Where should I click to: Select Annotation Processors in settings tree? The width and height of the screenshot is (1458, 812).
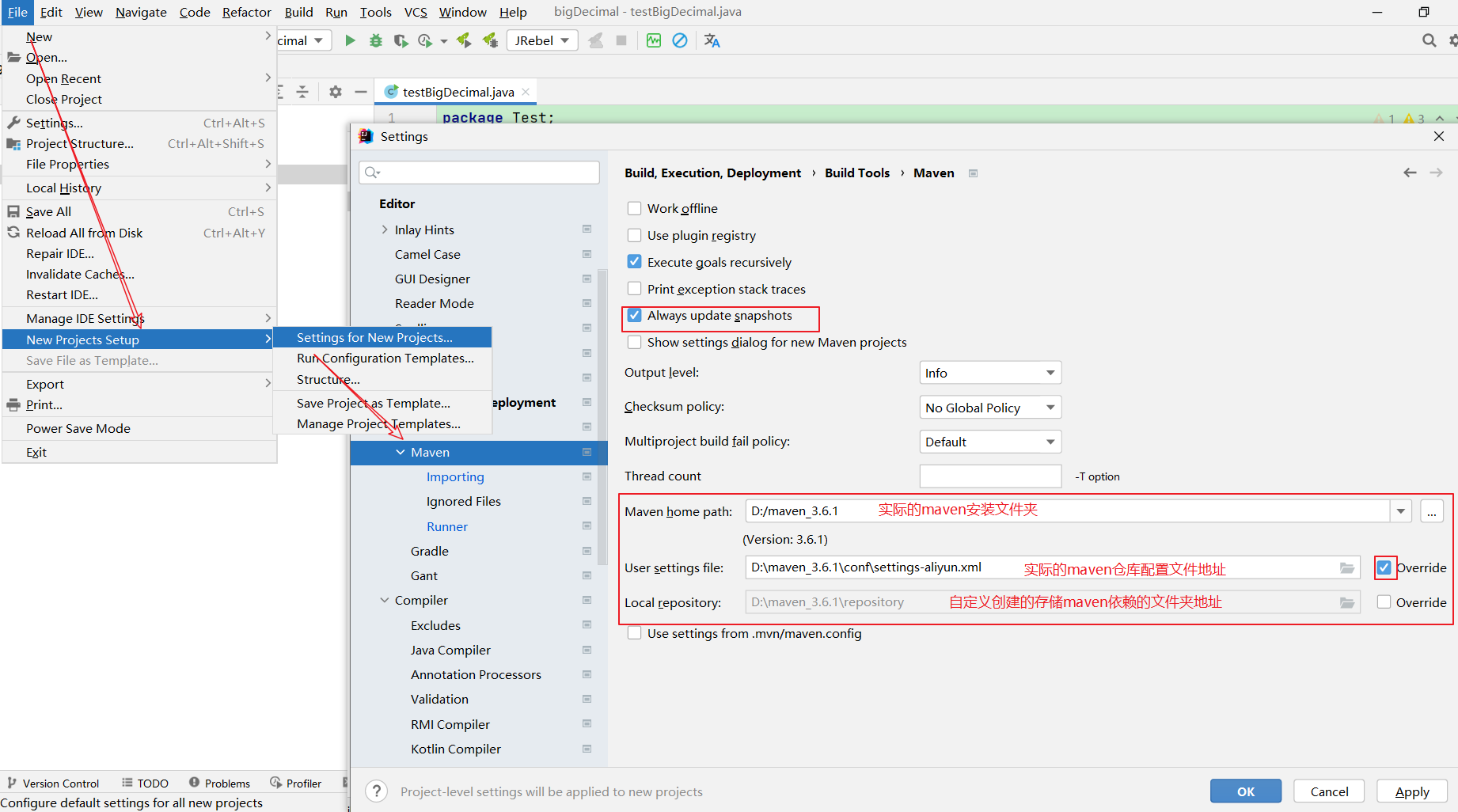(476, 674)
